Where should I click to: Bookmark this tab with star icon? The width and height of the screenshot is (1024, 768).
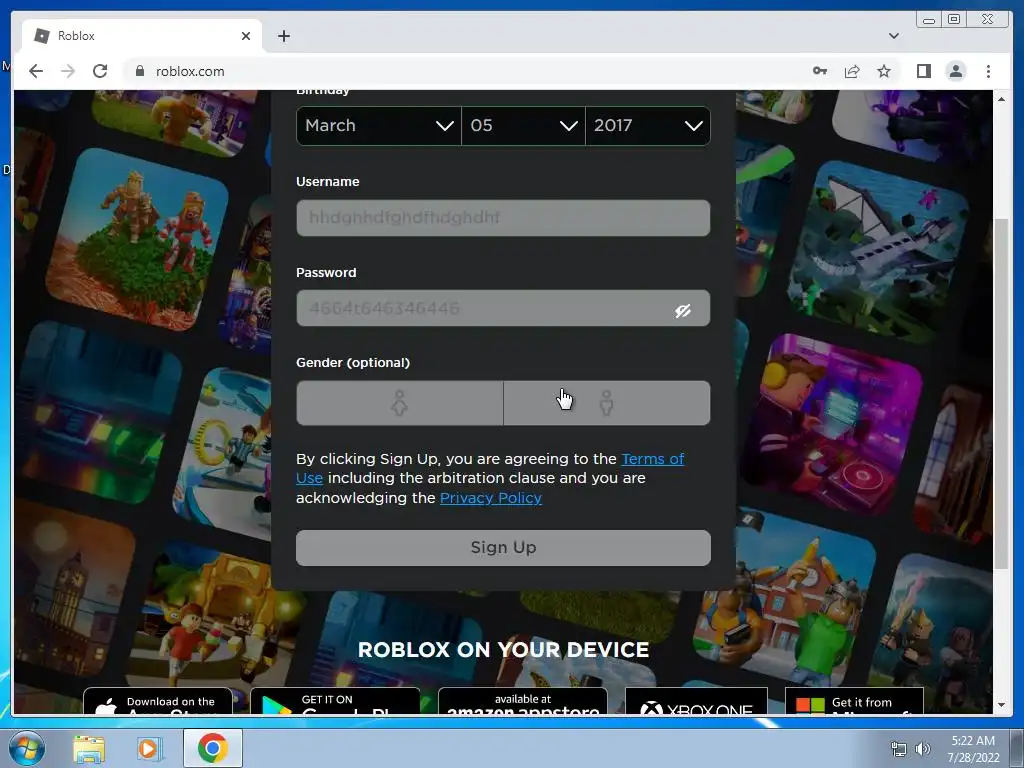coord(884,71)
